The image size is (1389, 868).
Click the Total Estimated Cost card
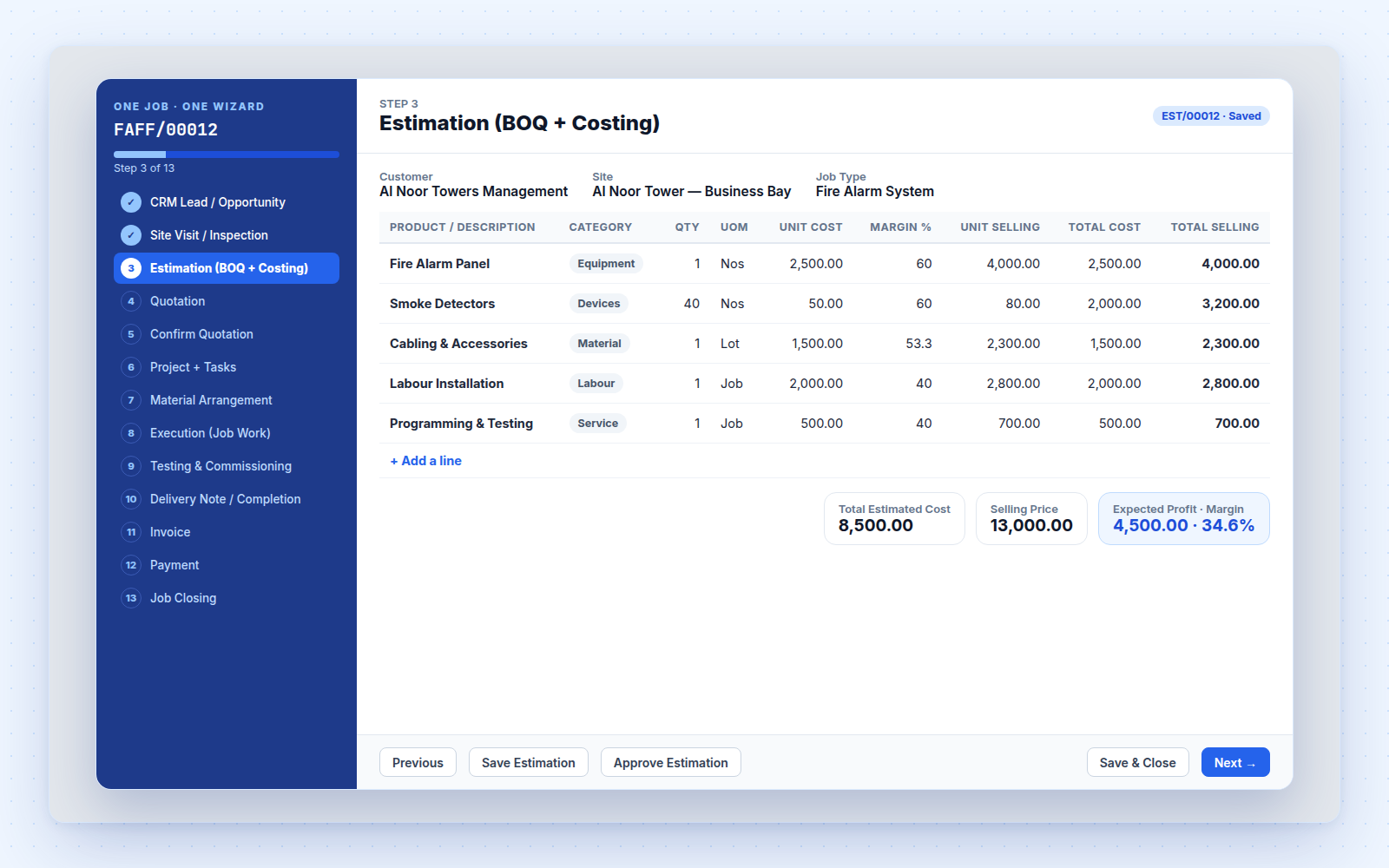[x=894, y=519]
